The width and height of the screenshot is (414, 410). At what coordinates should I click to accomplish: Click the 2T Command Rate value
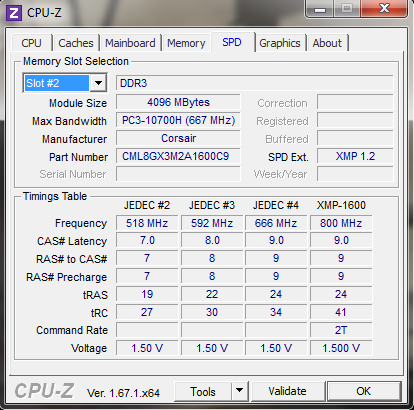pyautogui.click(x=341, y=330)
